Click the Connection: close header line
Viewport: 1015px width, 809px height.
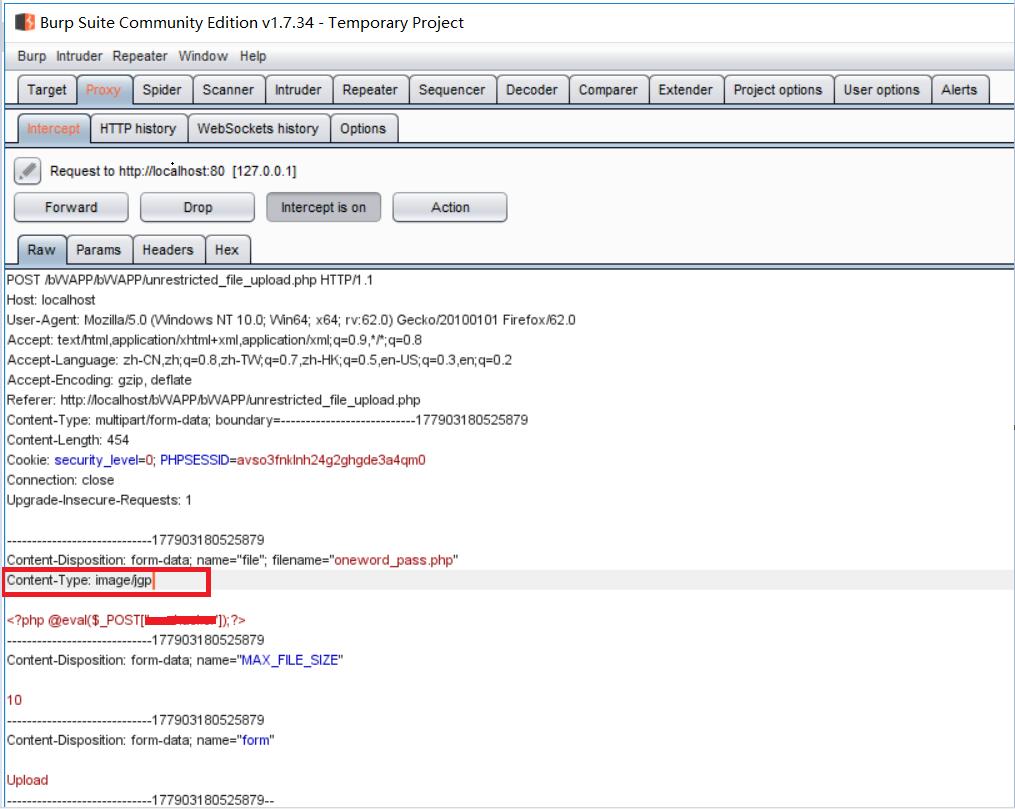pos(60,481)
